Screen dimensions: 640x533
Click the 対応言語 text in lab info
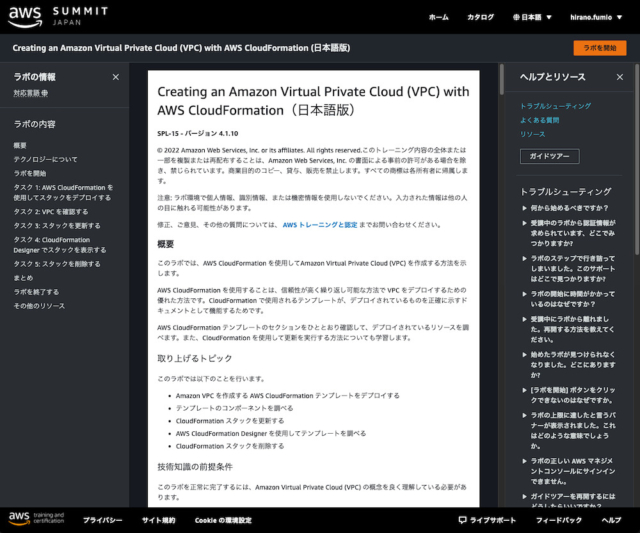pyautogui.click(x=31, y=93)
